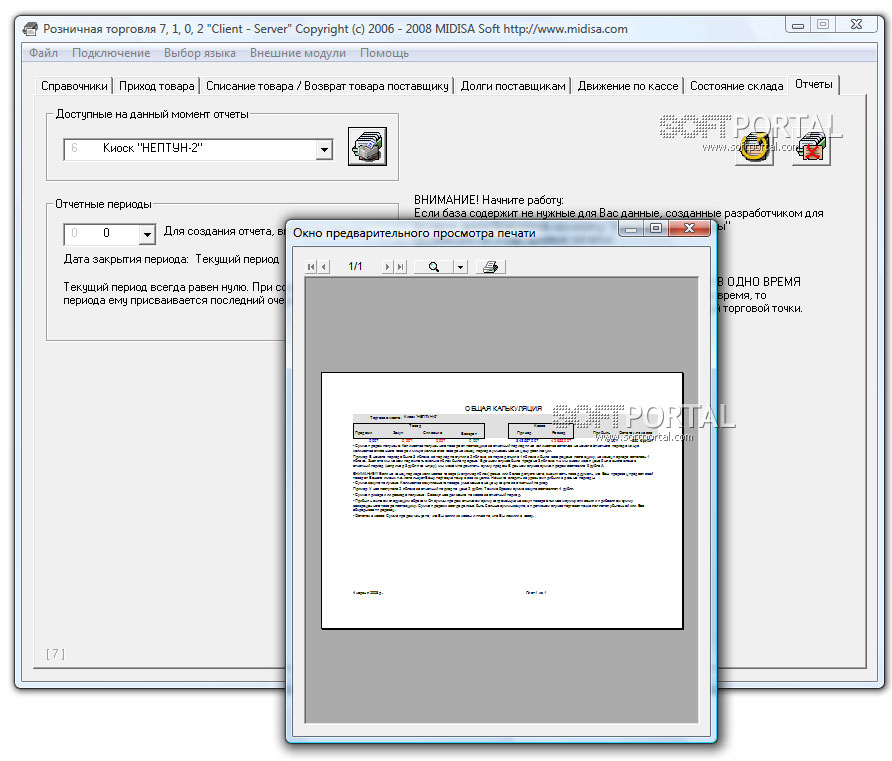Open the Выбор языка menu
This screenshot has width=892, height=761.
(200, 53)
